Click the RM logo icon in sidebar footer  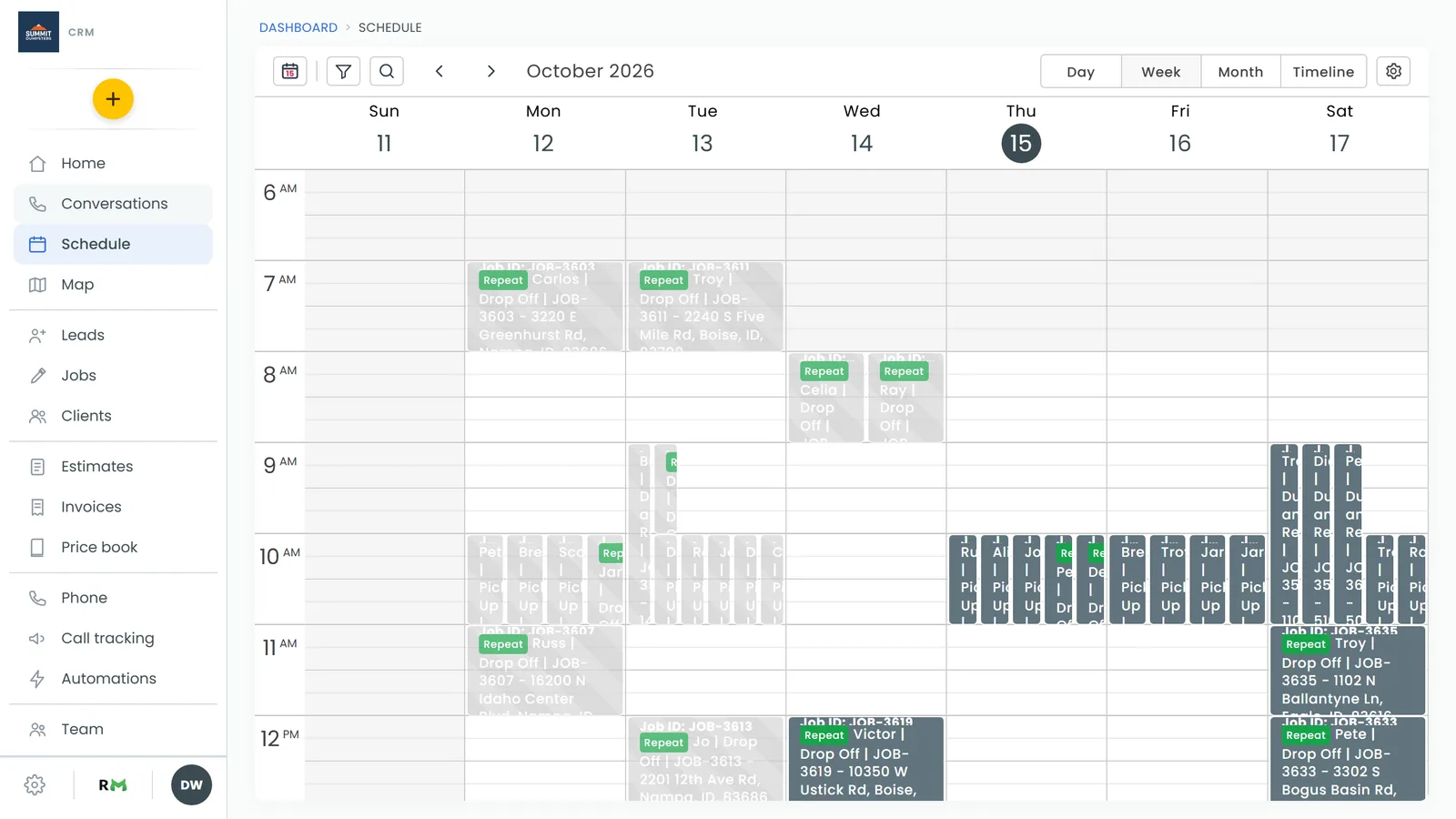(x=113, y=784)
